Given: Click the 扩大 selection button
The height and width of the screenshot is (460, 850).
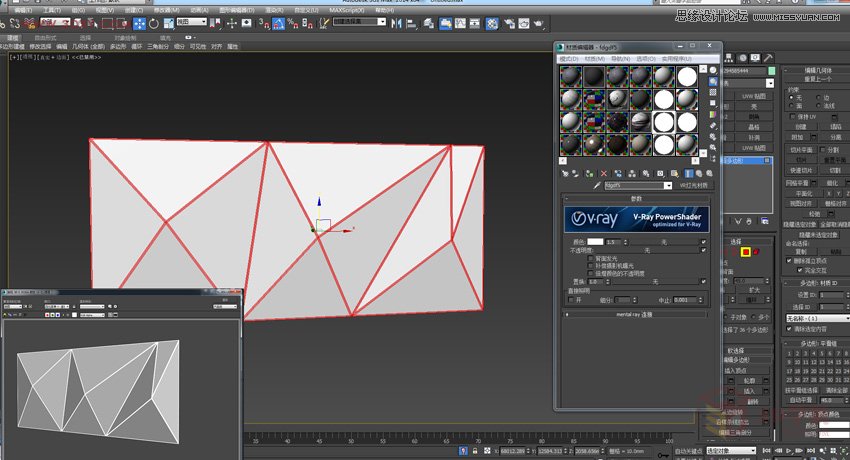Looking at the screenshot, I should 755,290.
